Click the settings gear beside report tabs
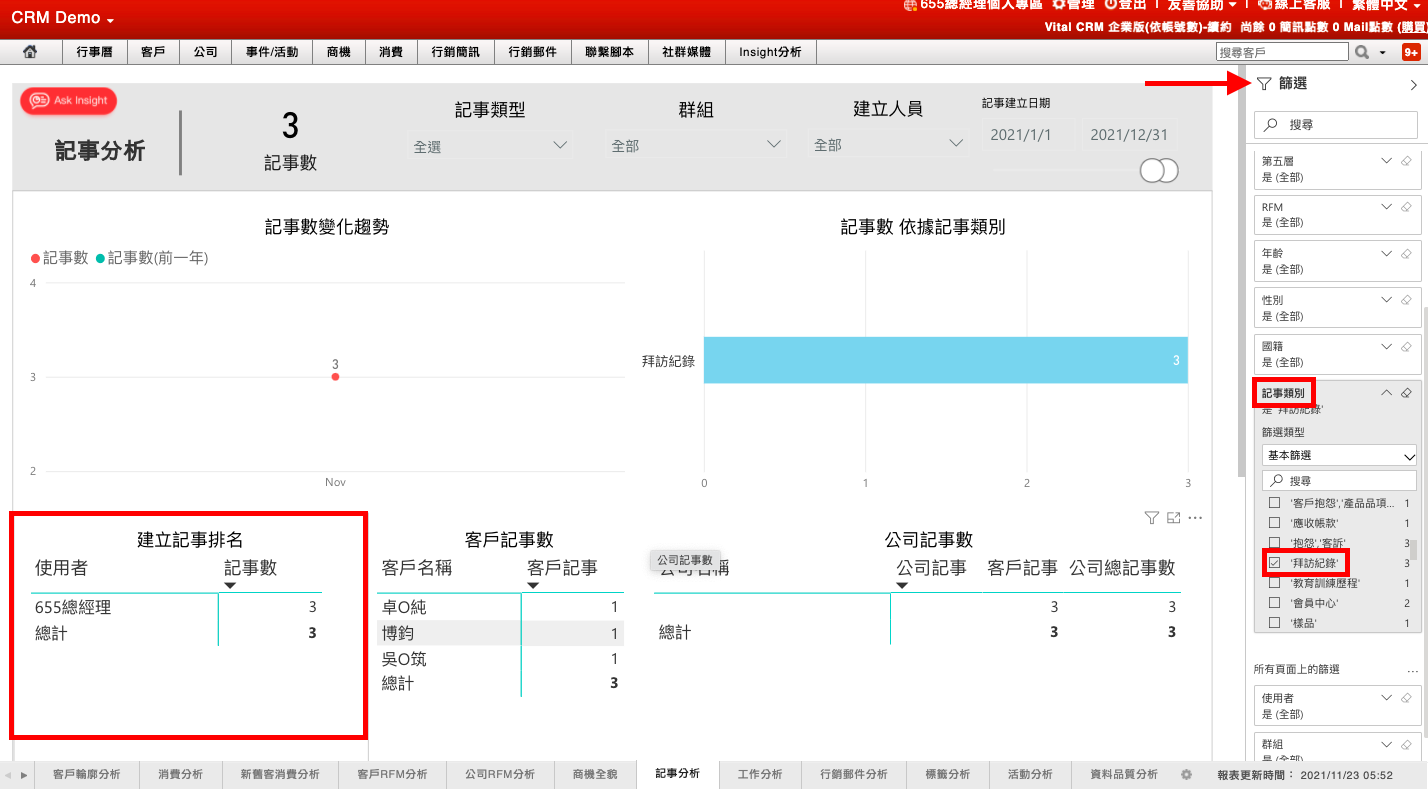Viewport: 1428px width, 789px height. (1186, 774)
